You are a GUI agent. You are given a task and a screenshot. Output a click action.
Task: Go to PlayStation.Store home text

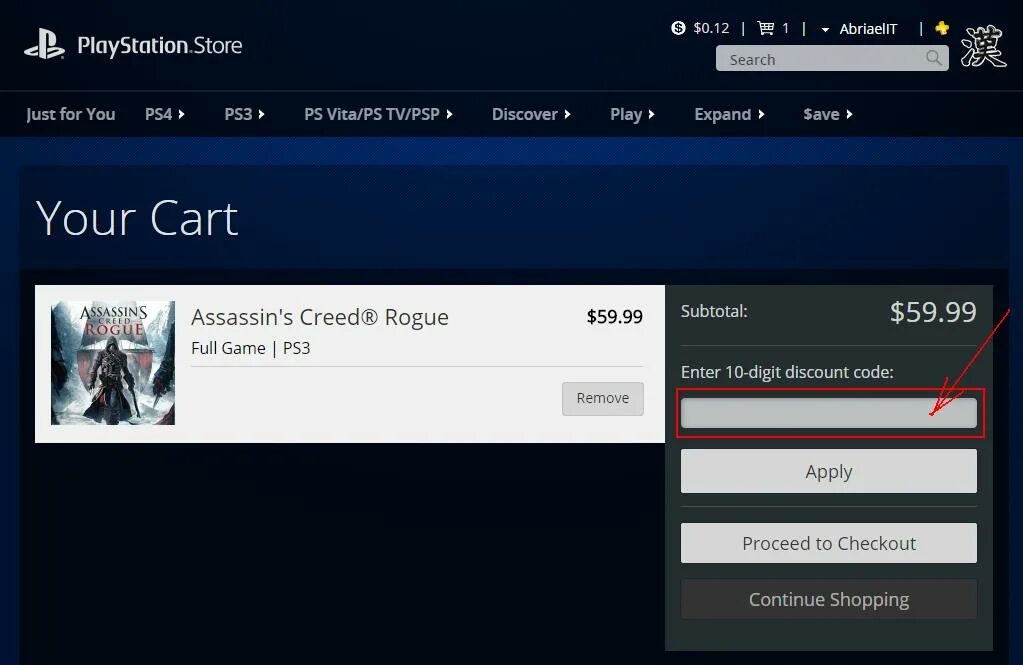[160, 45]
